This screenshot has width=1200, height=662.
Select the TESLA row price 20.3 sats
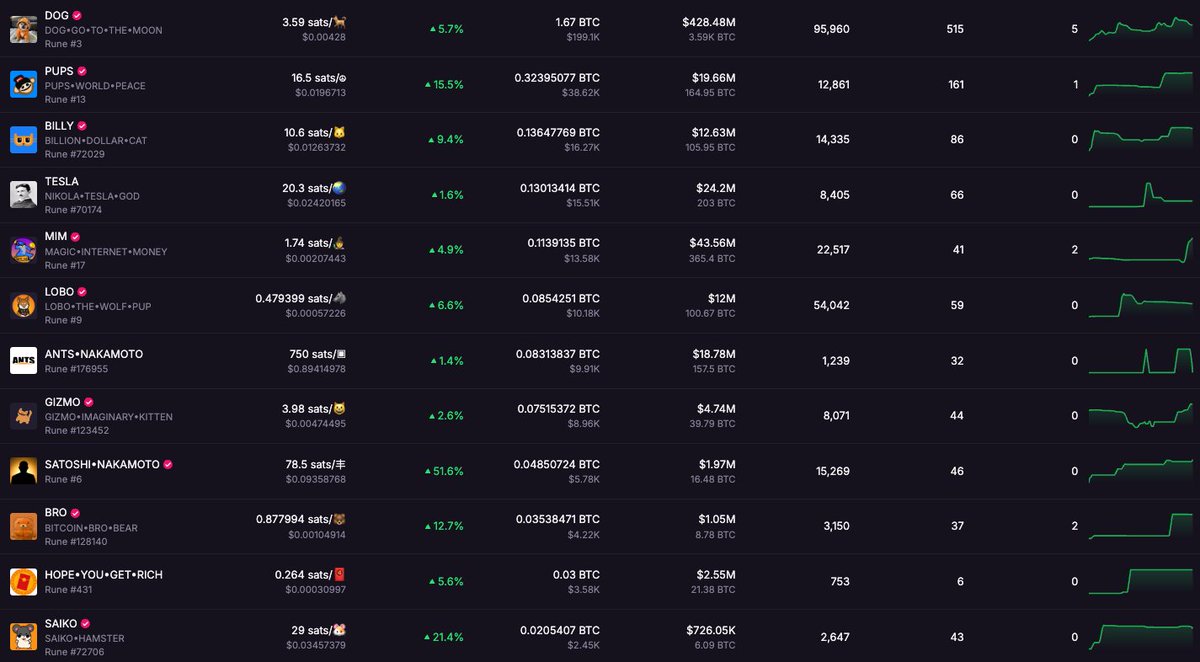[314, 187]
